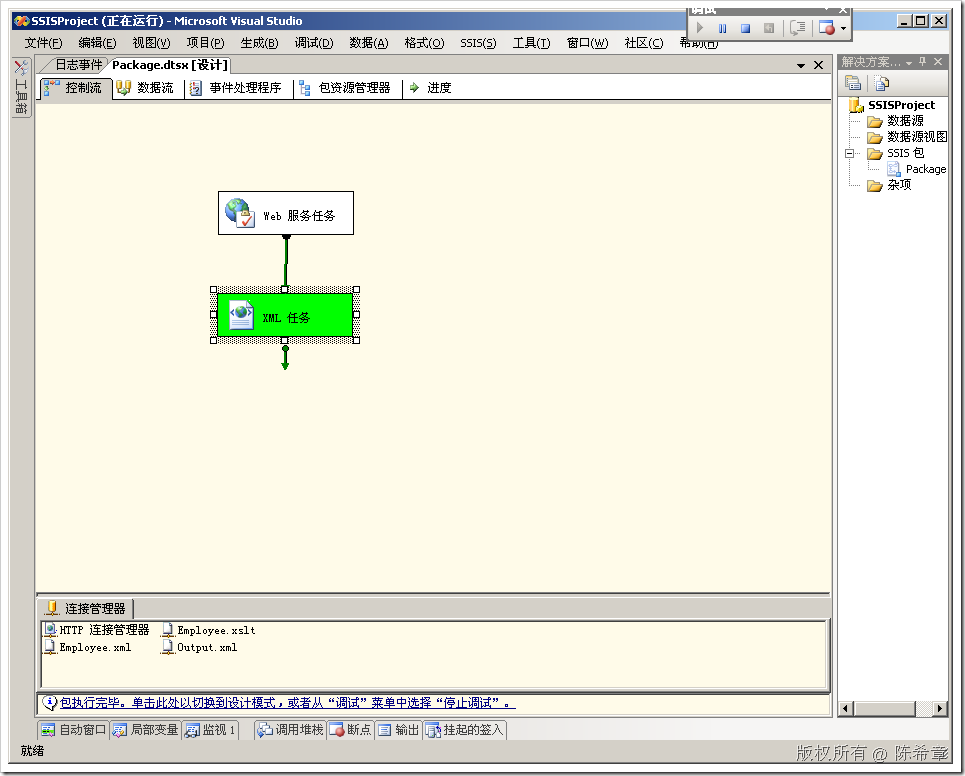Screen dimensions: 965x776
Task: Open the 视图(V) menu
Action: coord(151,43)
